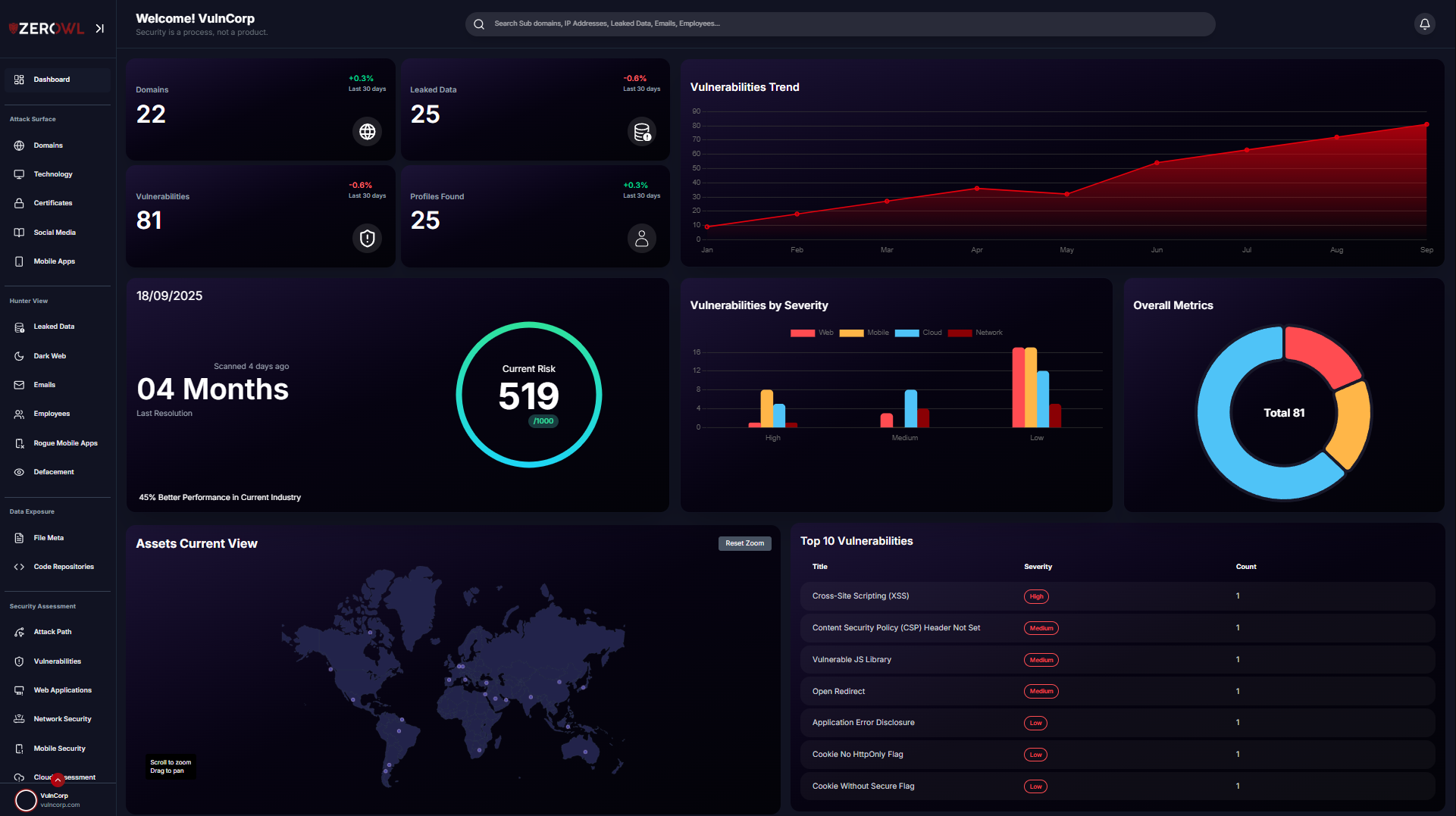
Task: Click the Count column header
Action: 1245,567
